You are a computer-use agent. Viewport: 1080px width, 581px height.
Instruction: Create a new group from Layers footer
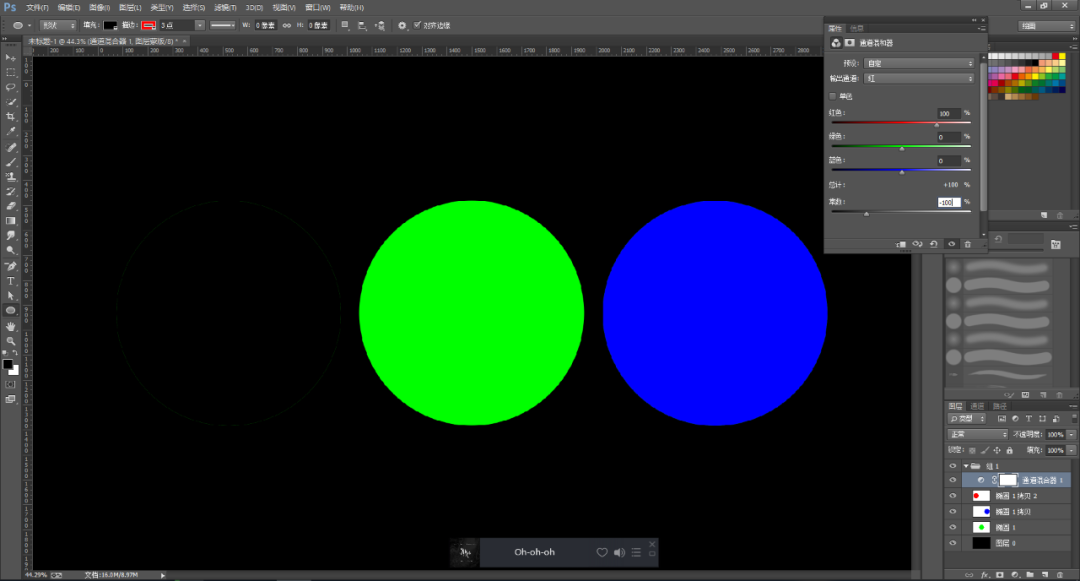point(1030,575)
